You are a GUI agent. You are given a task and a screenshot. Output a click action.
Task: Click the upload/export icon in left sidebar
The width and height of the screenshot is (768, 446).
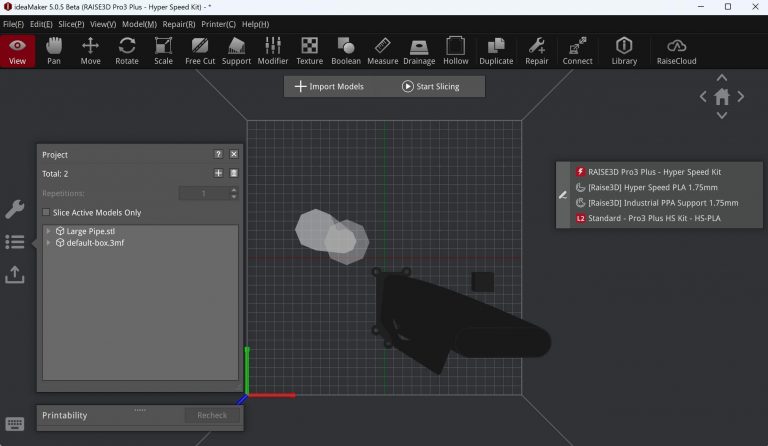[15, 275]
